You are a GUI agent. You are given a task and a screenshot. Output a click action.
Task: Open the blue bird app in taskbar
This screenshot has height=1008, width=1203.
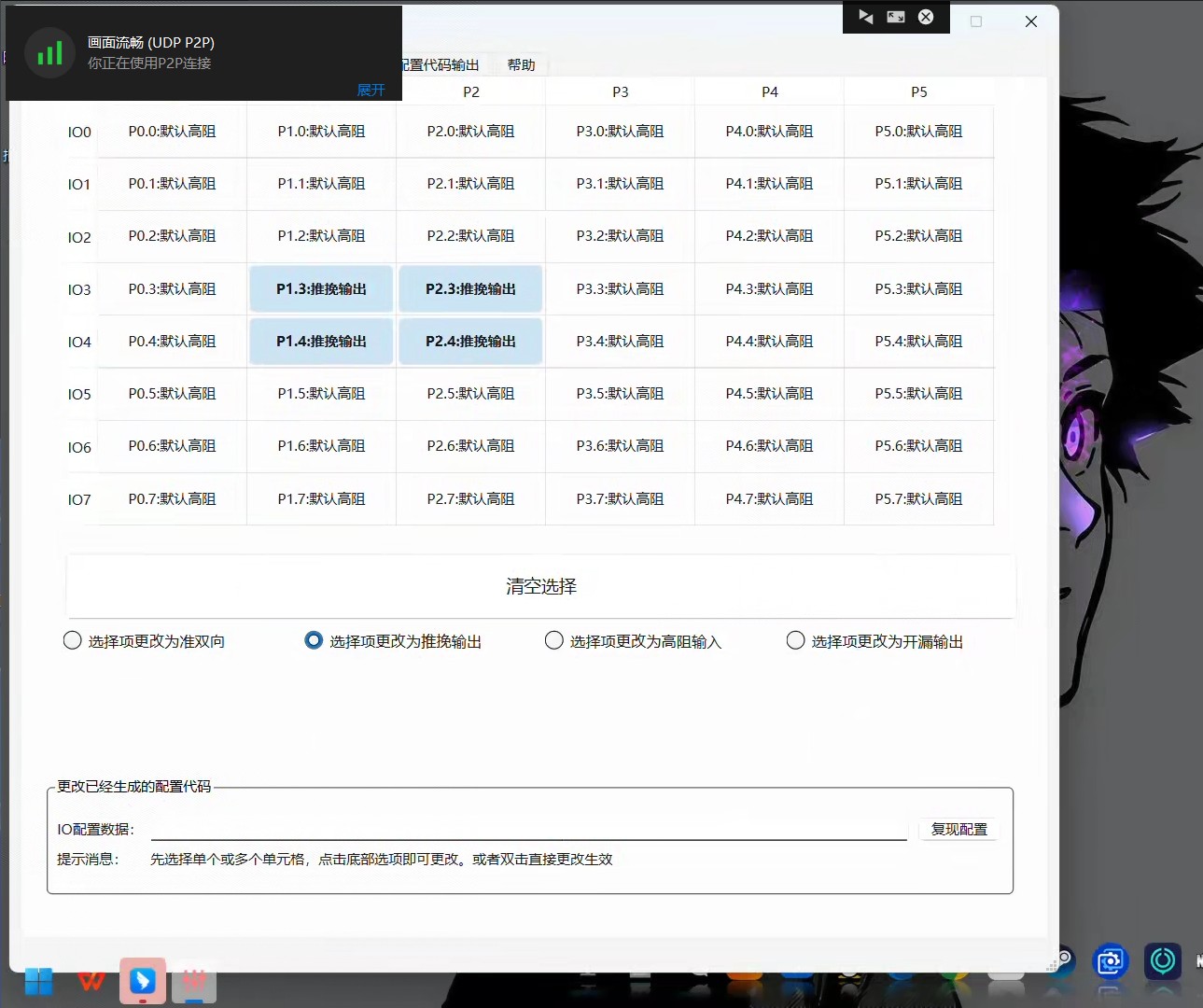click(143, 981)
